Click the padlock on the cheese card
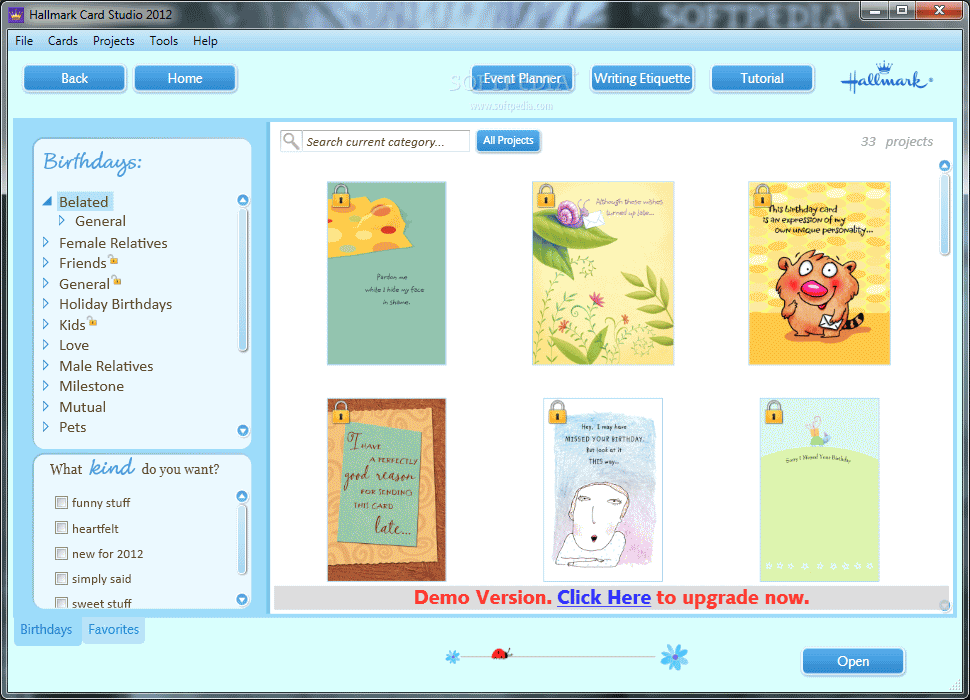Screen dimensions: 970x700 click(x=341, y=195)
